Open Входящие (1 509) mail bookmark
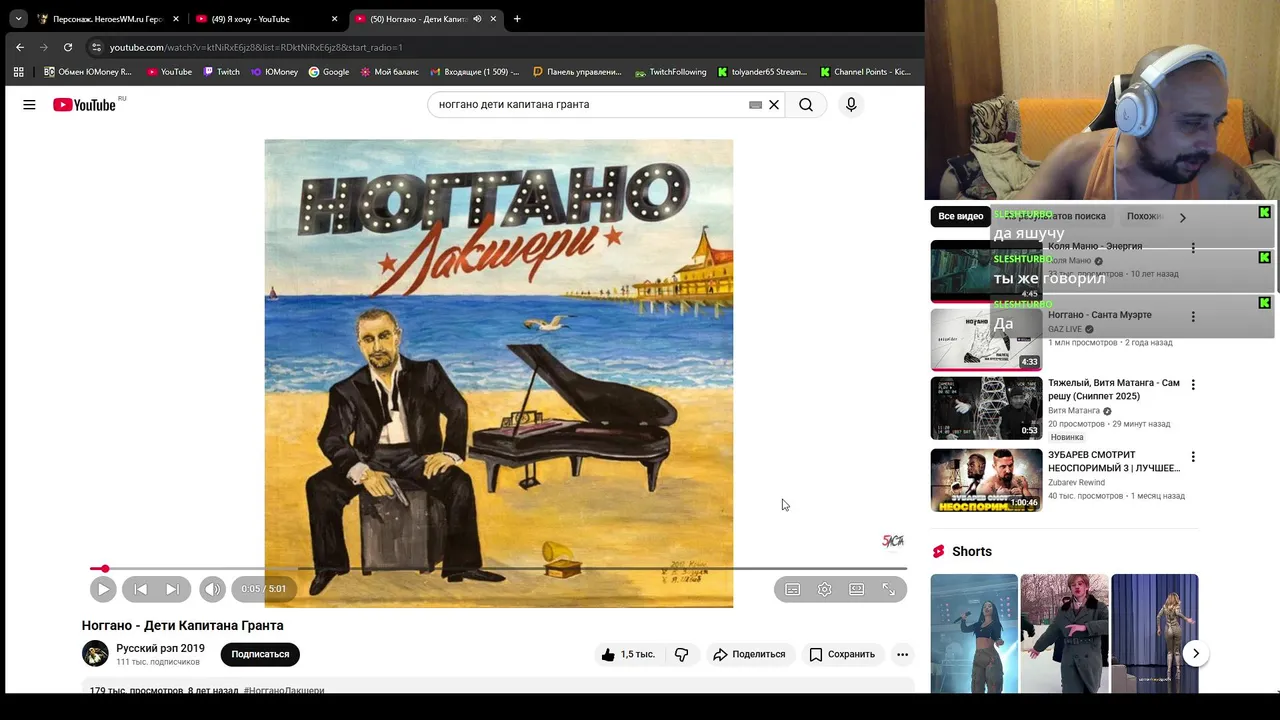This screenshot has height=720, width=1280. tap(475, 72)
